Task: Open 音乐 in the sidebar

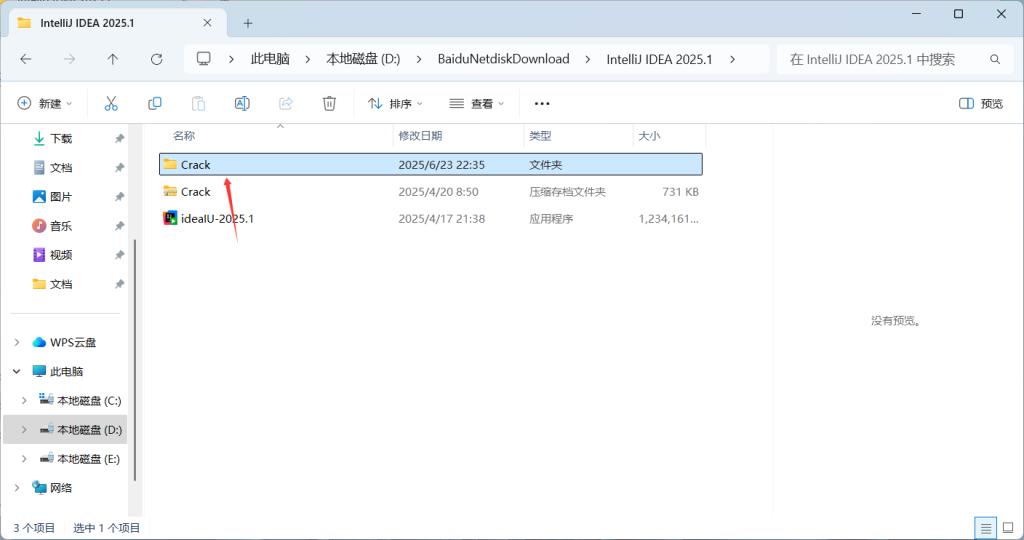Action: pos(61,226)
